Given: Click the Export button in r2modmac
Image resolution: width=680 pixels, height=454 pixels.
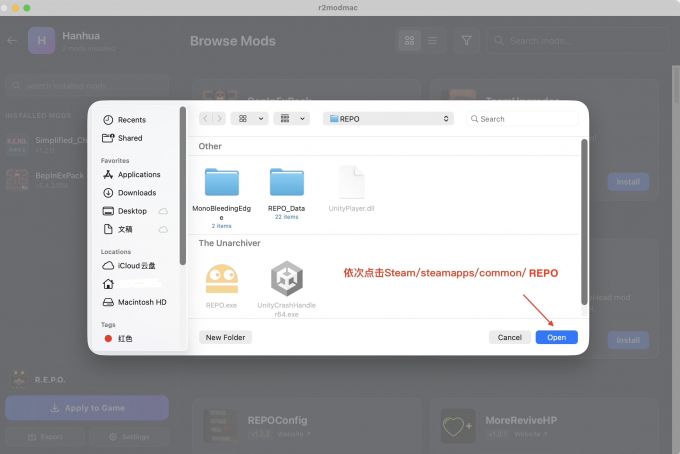Looking at the screenshot, I should 45,437.
